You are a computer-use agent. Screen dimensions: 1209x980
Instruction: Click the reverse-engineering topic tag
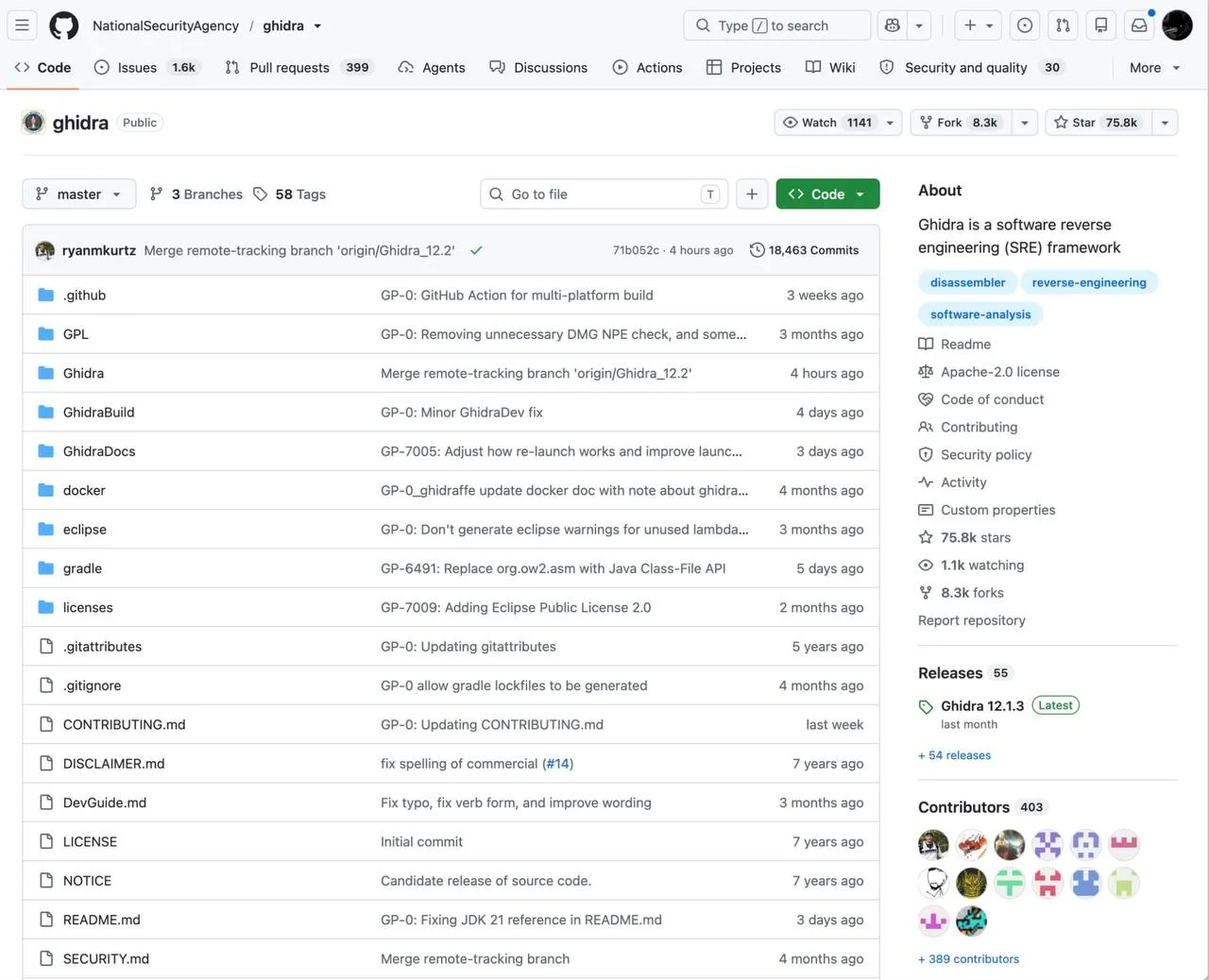1089,282
